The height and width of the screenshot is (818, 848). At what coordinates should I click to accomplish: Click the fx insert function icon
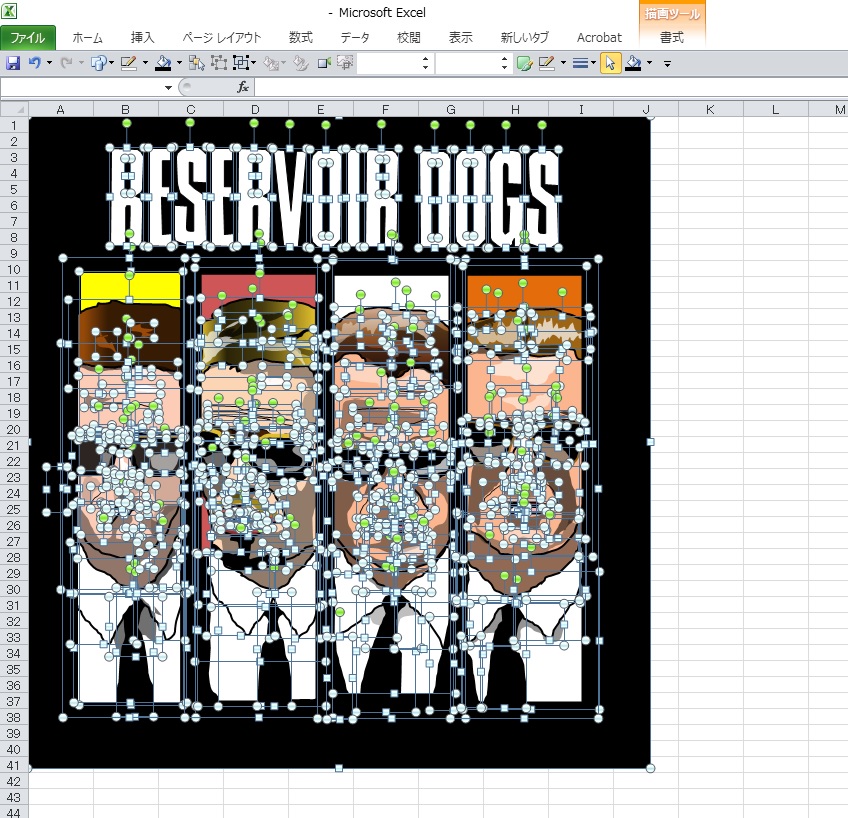point(243,87)
